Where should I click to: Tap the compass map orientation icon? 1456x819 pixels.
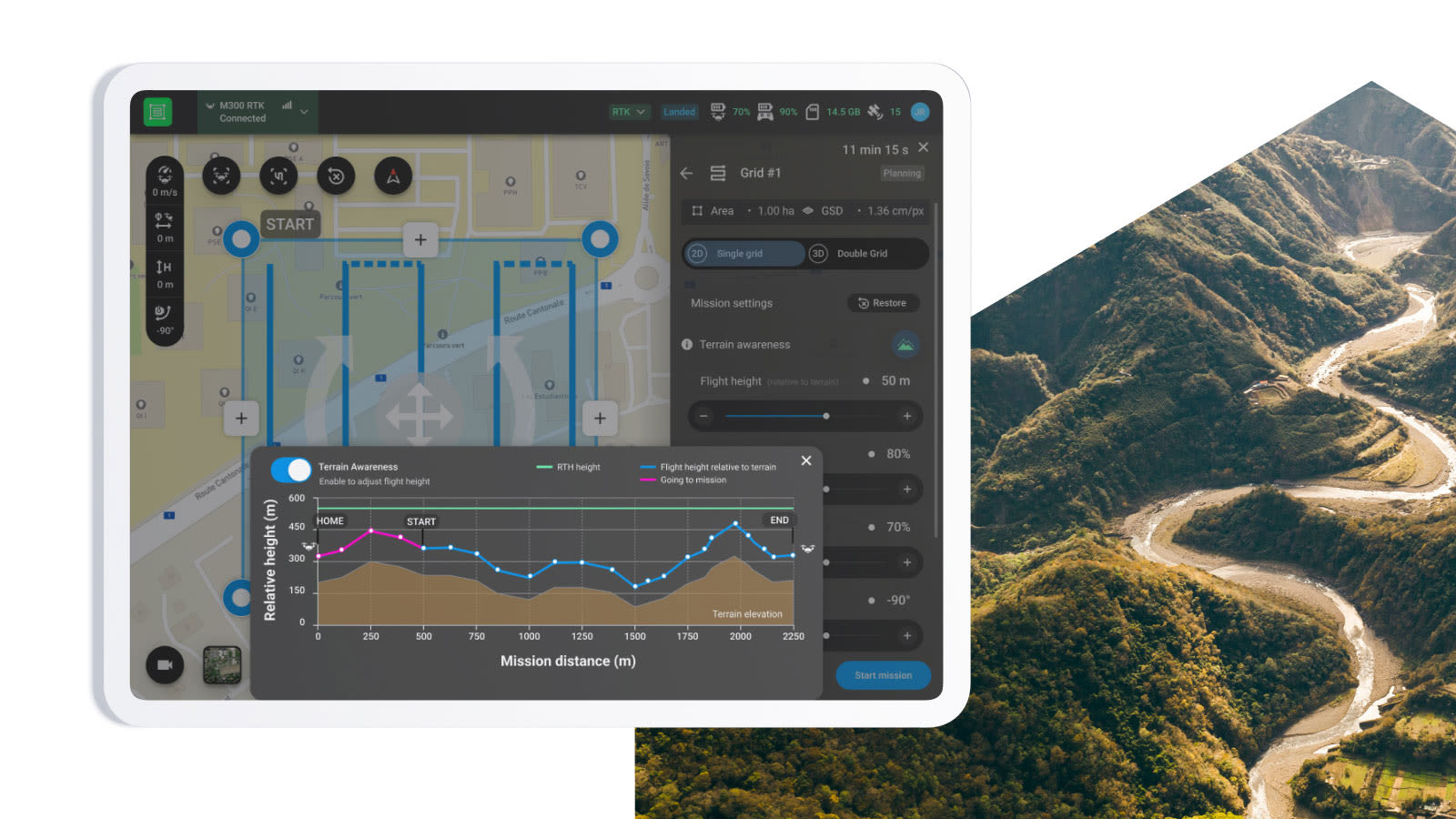tap(389, 177)
